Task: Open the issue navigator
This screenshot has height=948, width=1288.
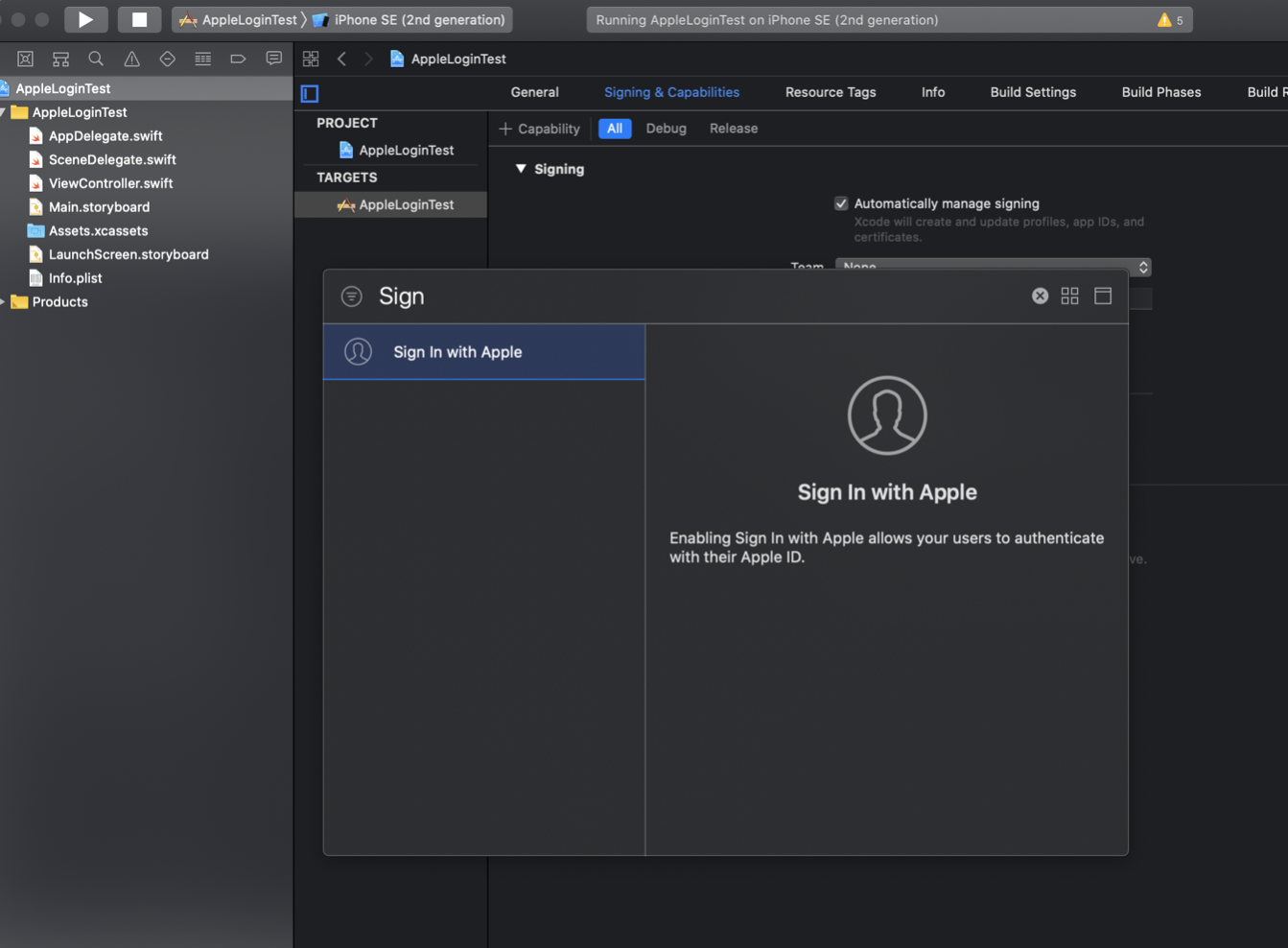Action: 131,59
